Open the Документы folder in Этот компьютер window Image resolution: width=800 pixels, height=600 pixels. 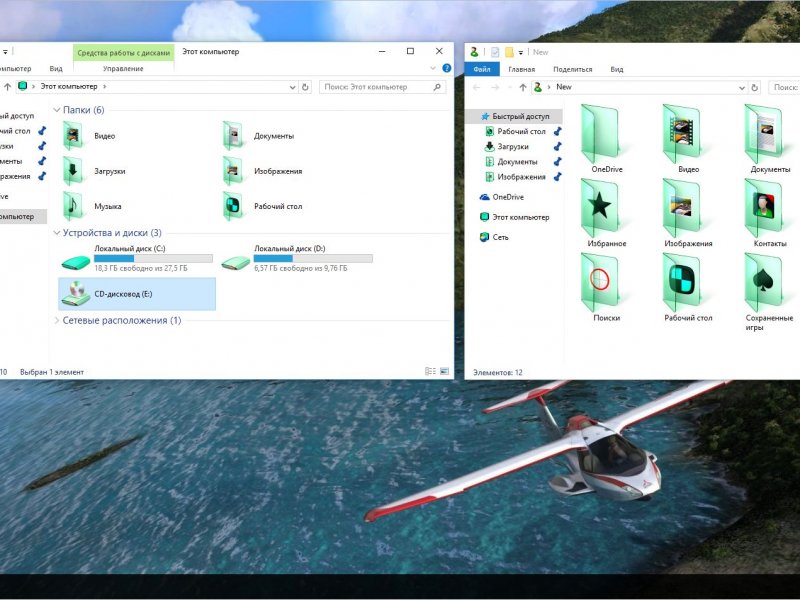pos(258,136)
